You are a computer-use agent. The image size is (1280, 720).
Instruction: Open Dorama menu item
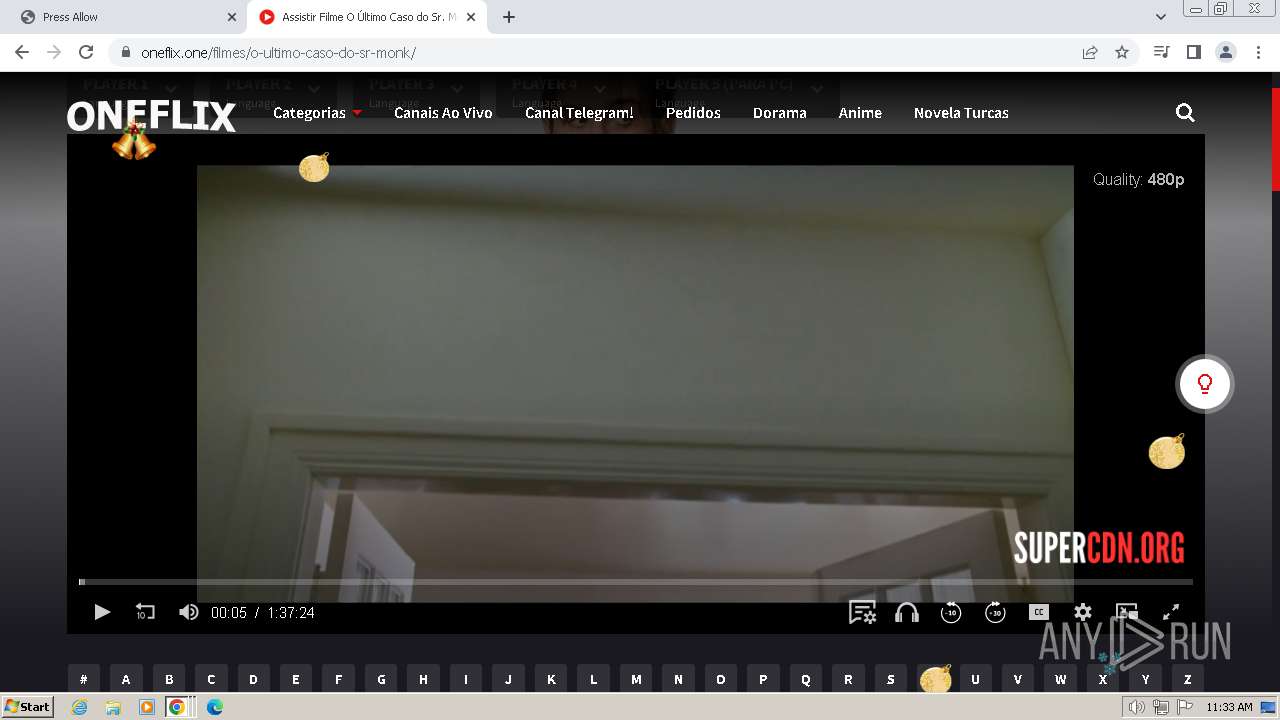[780, 113]
